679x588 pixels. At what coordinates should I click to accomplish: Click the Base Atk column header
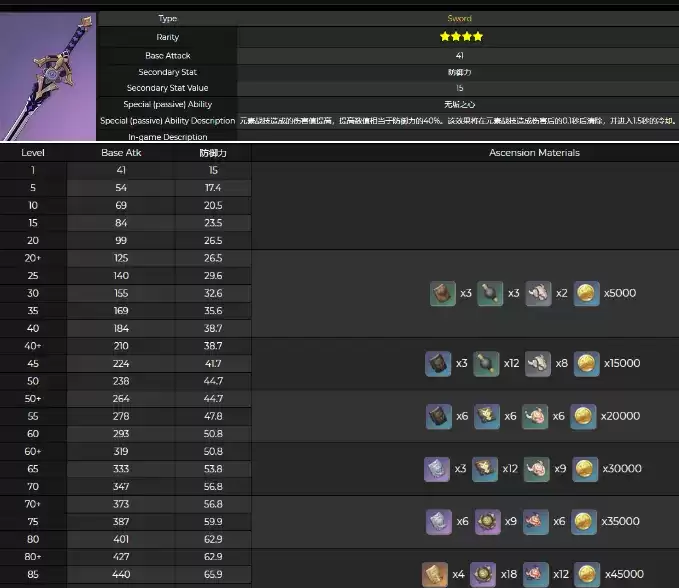coord(120,153)
